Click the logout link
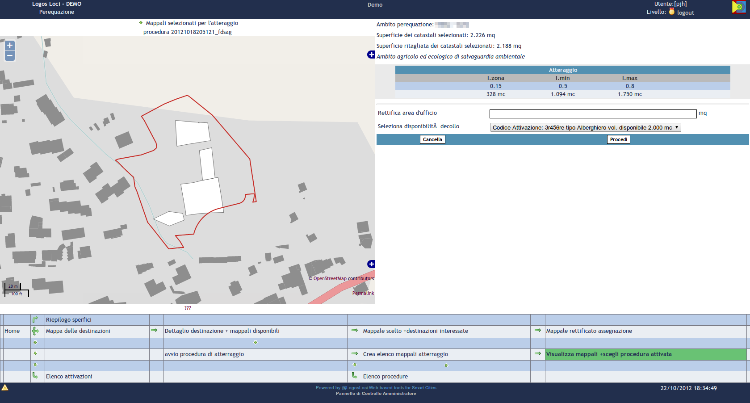 pyautogui.click(x=686, y=13)
